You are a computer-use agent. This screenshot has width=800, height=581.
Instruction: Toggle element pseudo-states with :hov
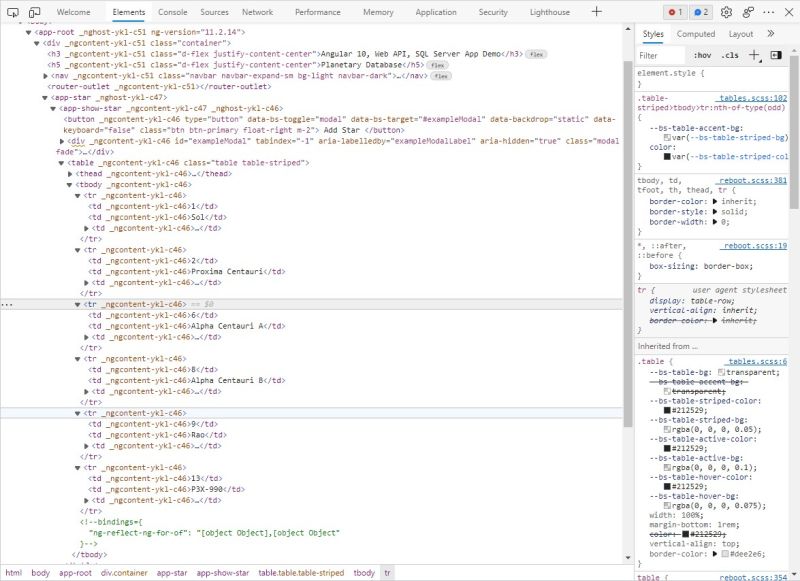click(x=703, y=55)
